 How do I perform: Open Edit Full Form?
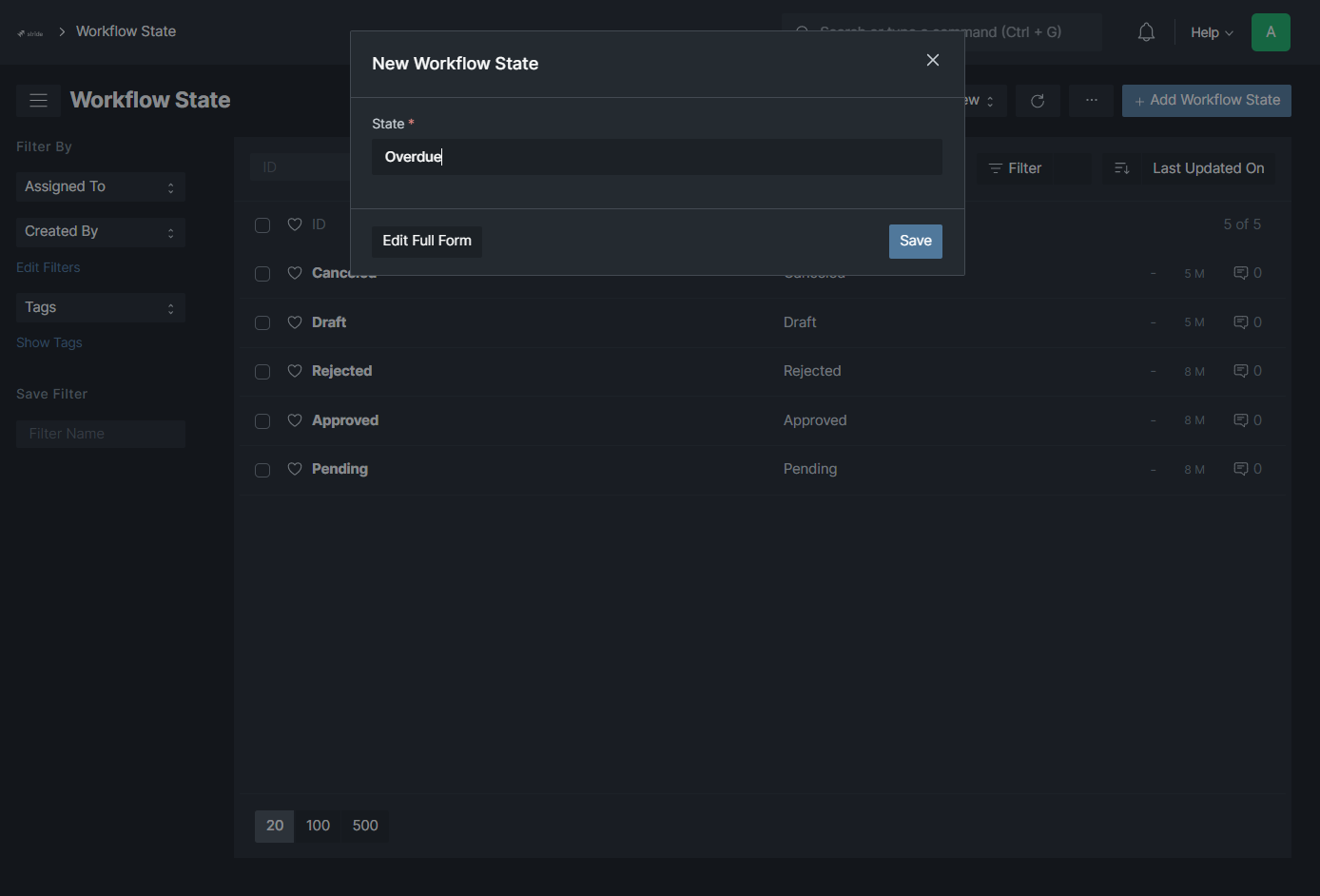pyautogui.click(x=427, y=241)
